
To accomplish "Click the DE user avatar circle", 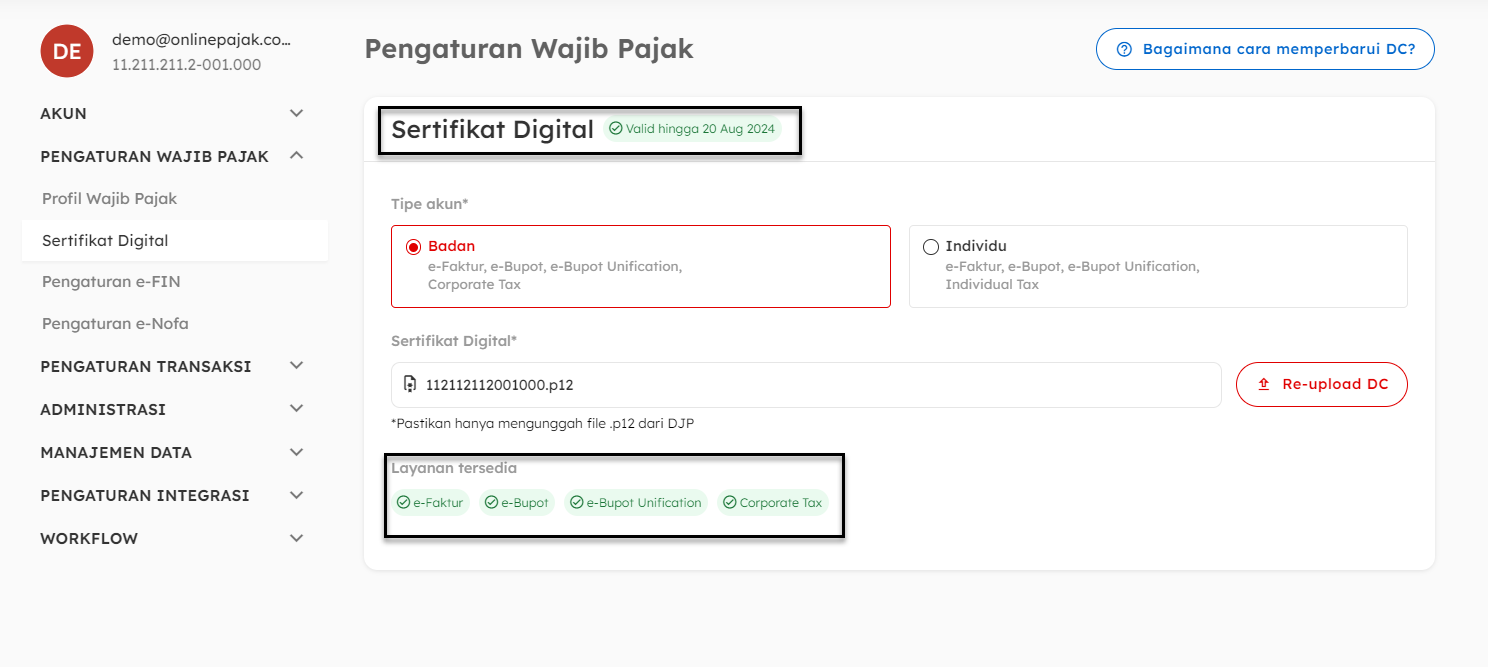I will coord(67,52).
